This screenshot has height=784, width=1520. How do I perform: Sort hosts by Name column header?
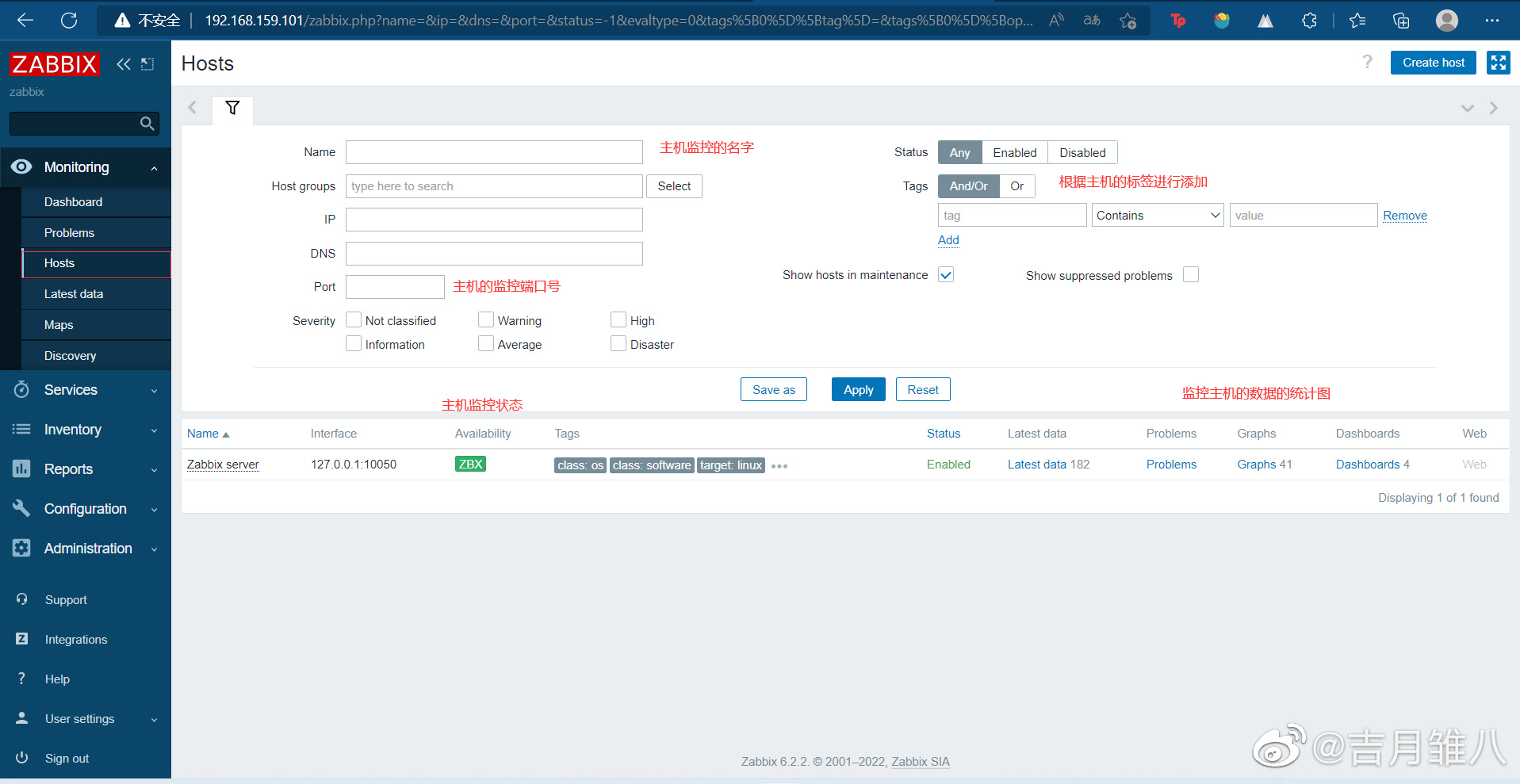(208, 434)
